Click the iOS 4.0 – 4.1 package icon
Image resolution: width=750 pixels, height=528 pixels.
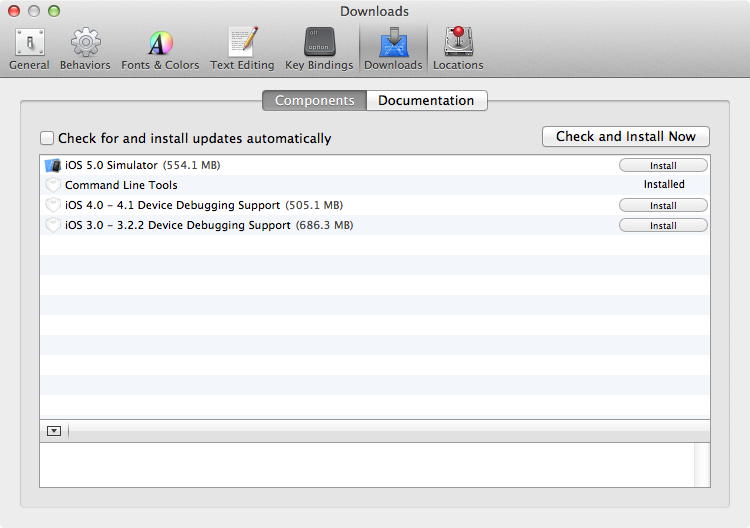[x=53, y=205]
